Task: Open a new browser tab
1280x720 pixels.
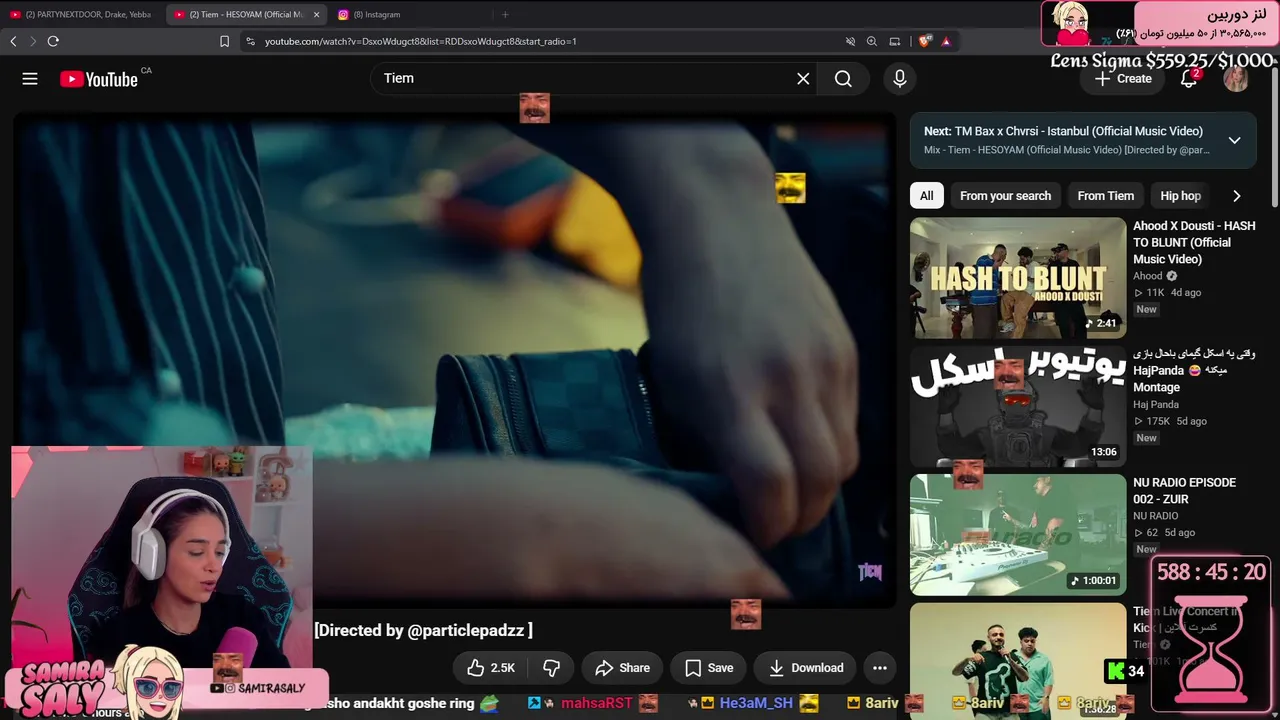Action: tap(505, 14)
